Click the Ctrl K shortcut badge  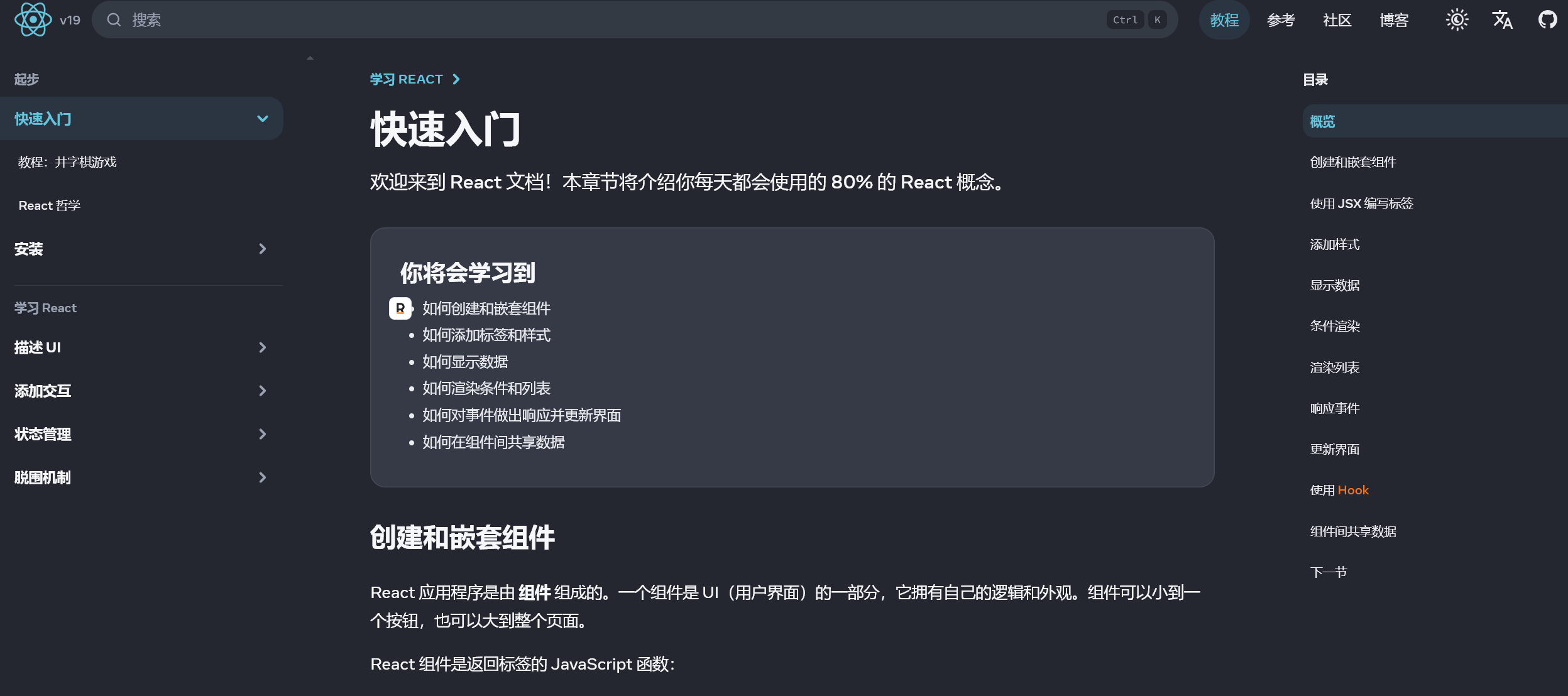1136,20
